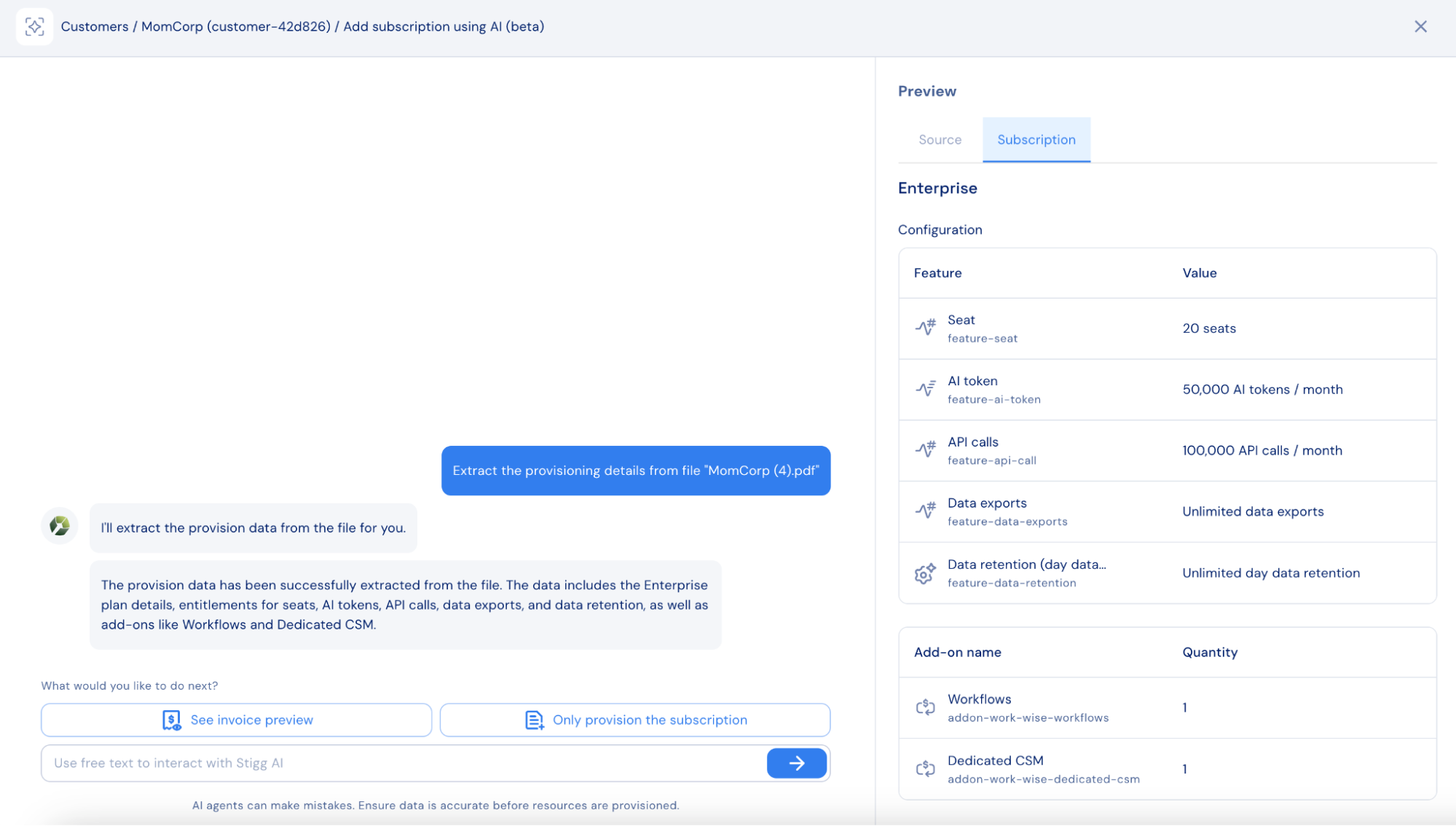Select the Subscription preview tab

(x=1036, y=140)
